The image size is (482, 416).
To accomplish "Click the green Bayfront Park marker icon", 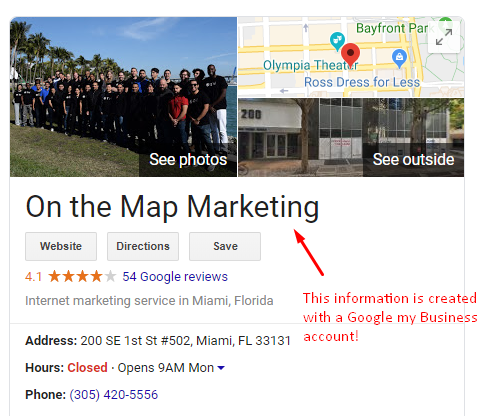I will coord(445,24).
